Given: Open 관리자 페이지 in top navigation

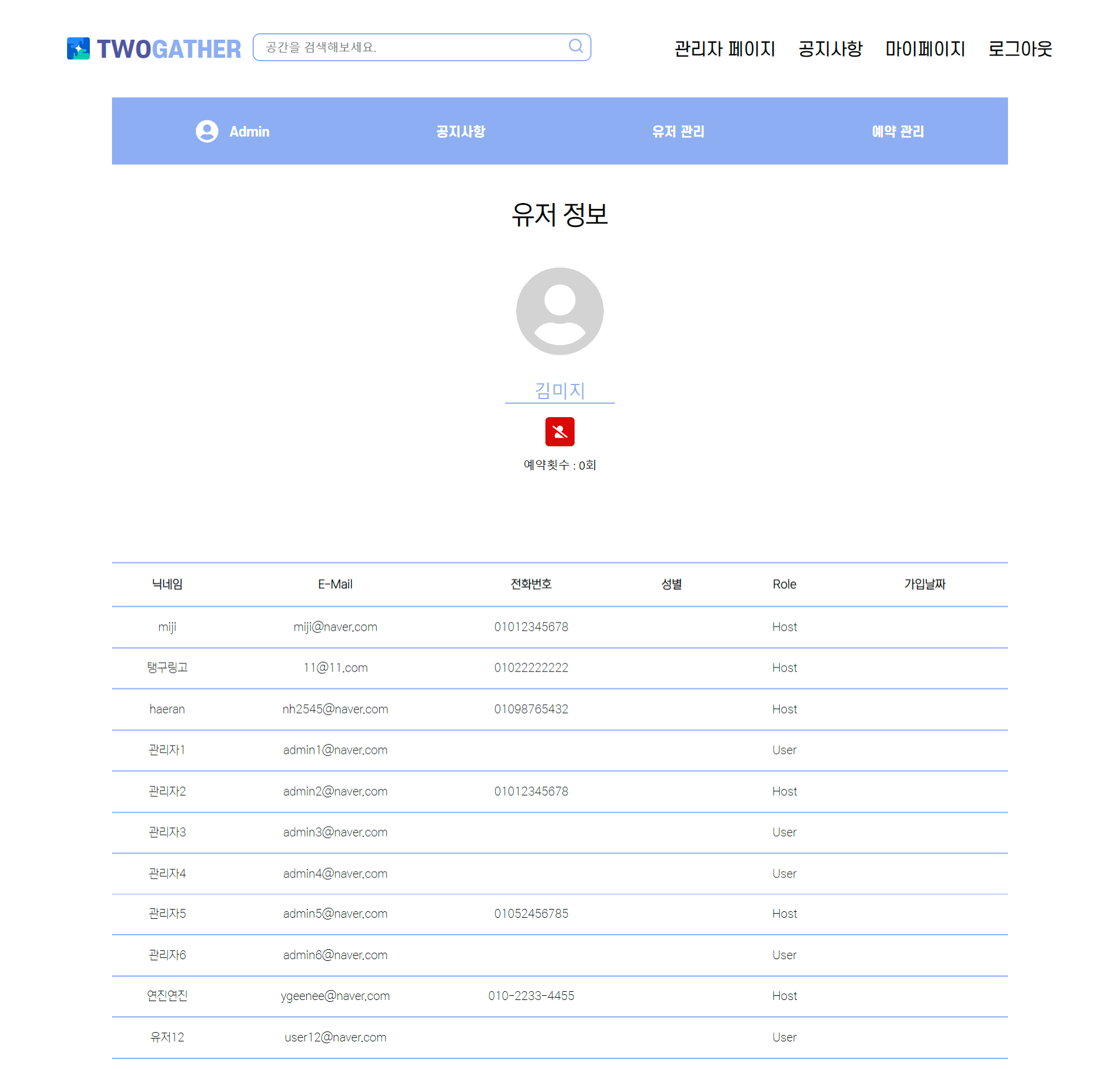Looking at the screenshot, I should (x=724, y=49).
